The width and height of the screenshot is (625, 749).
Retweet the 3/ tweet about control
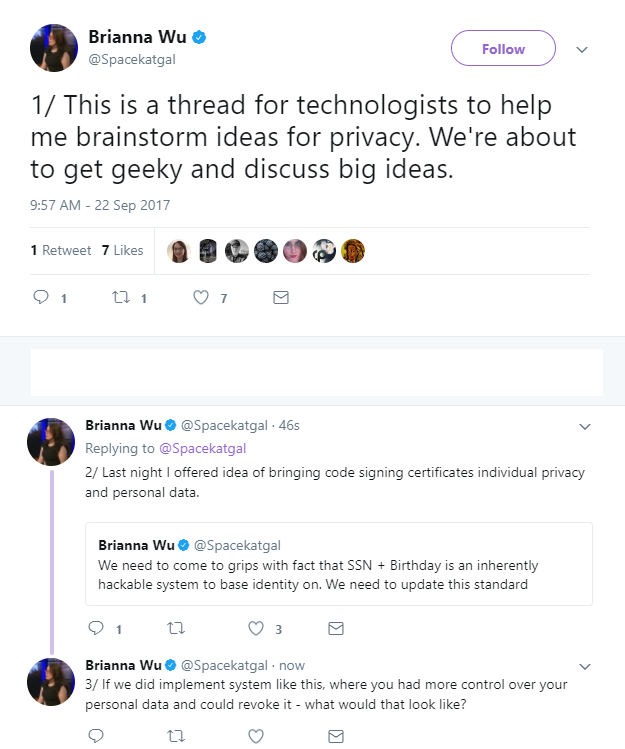tap(176, 736)
